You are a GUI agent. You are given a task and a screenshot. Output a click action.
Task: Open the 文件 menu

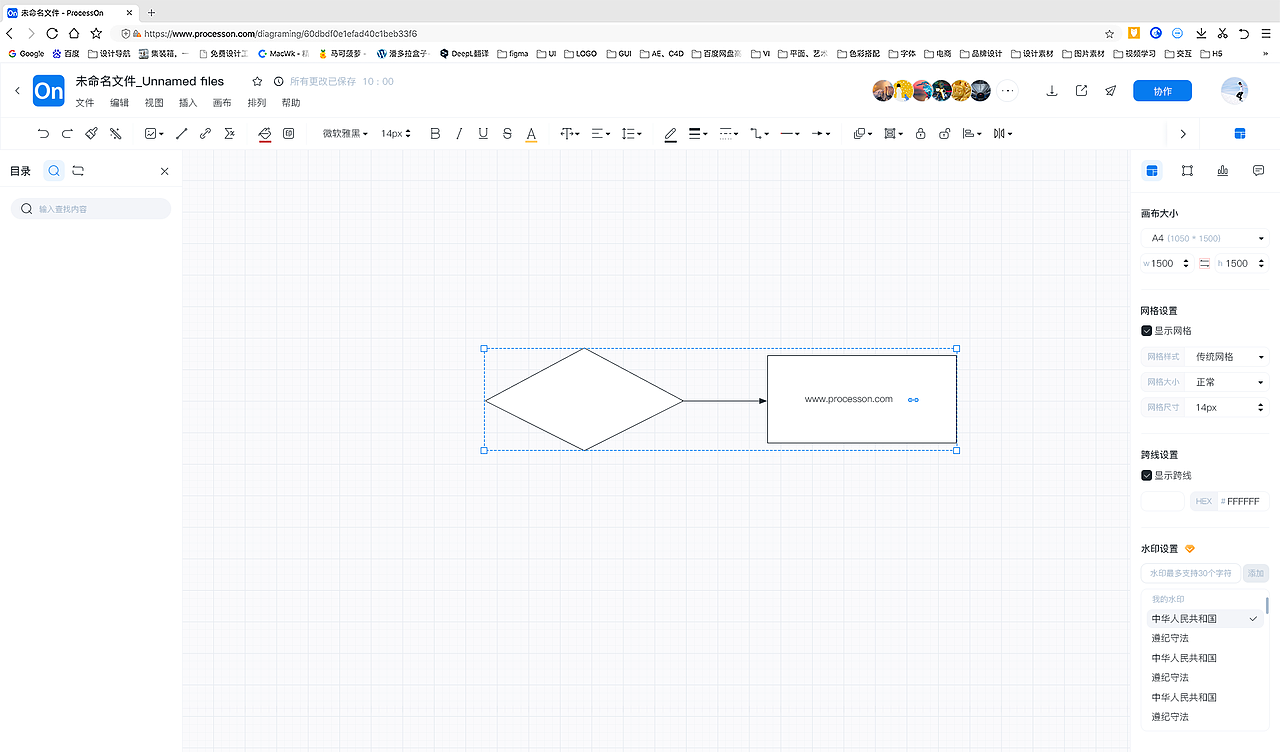85,103
